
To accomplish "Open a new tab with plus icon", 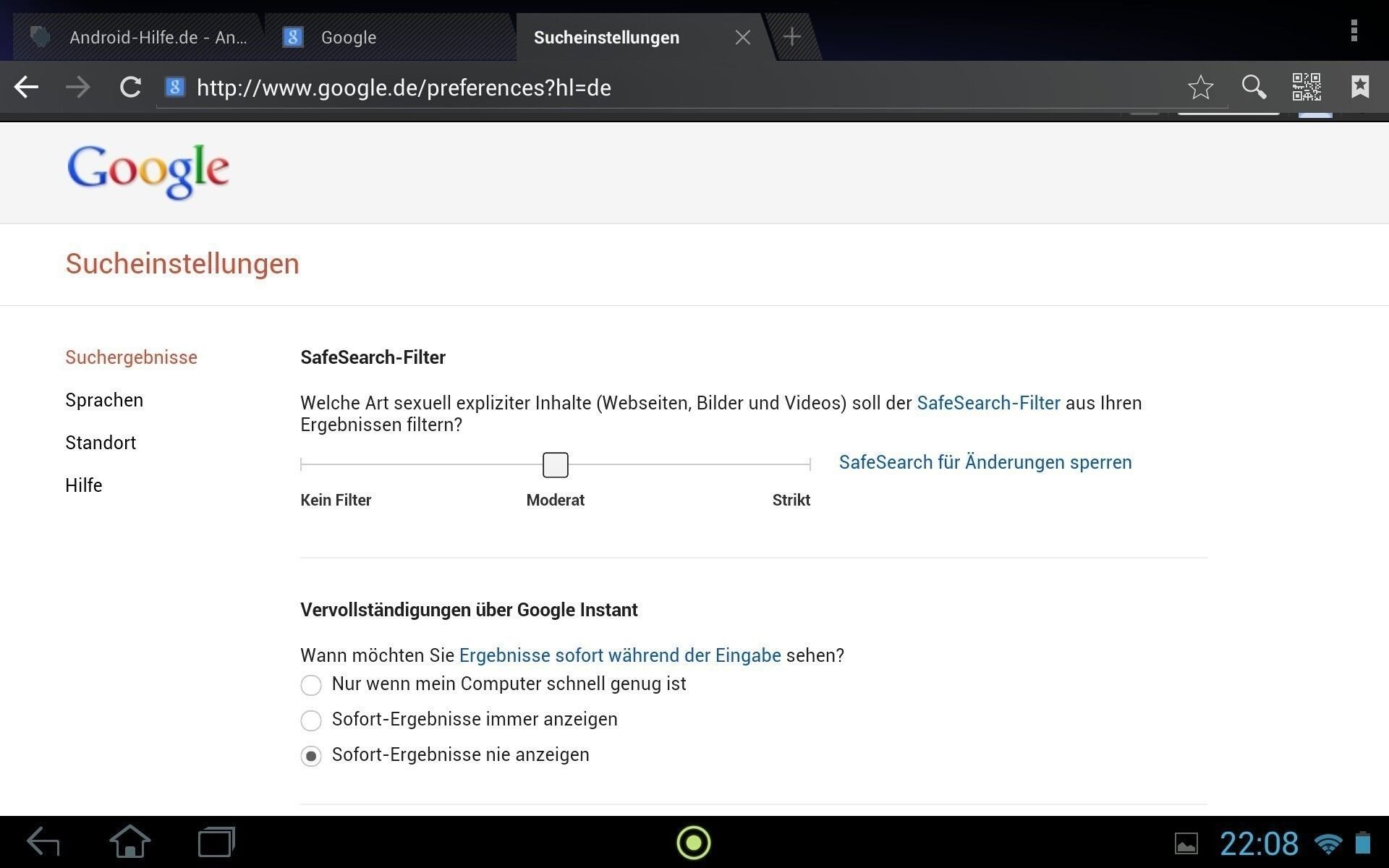I will point(791,37).
